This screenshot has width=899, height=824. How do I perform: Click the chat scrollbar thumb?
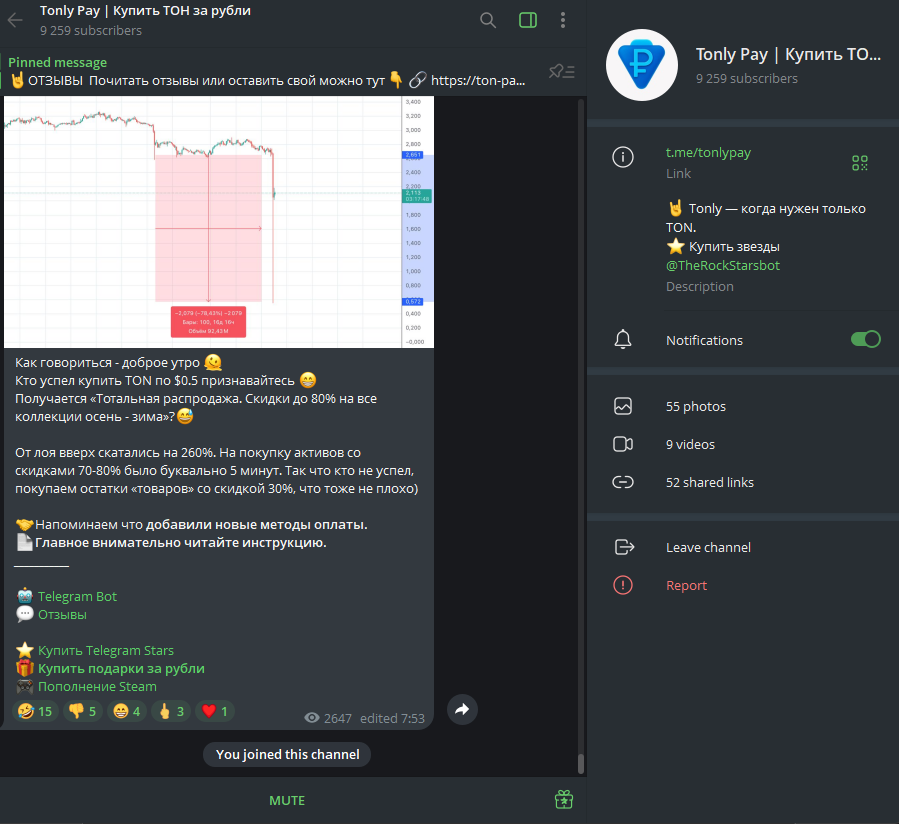580,764
